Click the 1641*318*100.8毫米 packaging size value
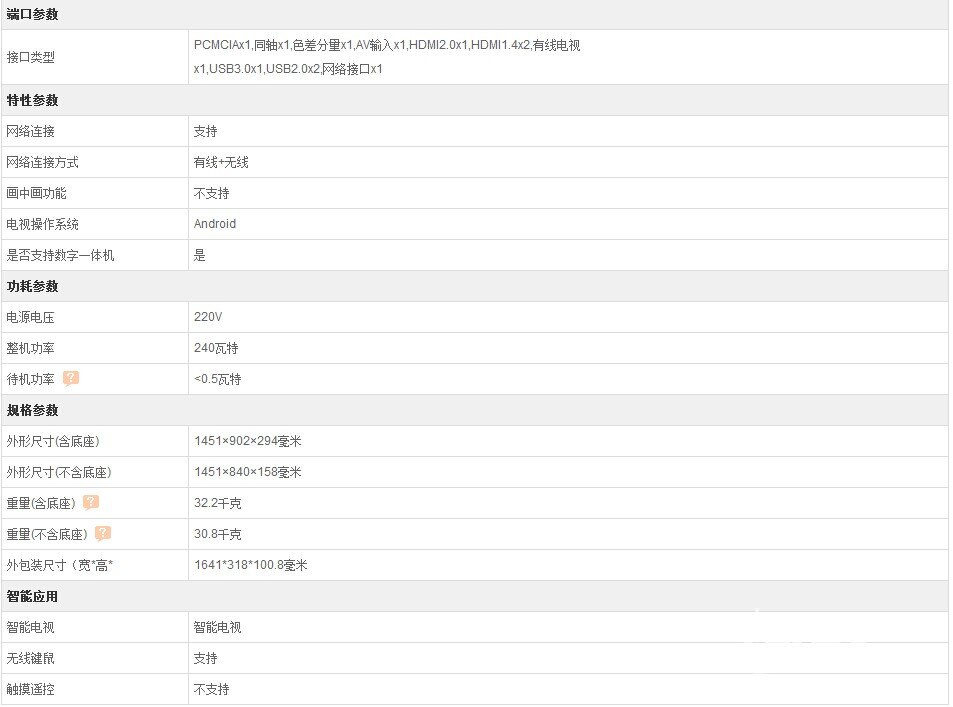This screenshot has width=953, height=707. tap(250, 565)
